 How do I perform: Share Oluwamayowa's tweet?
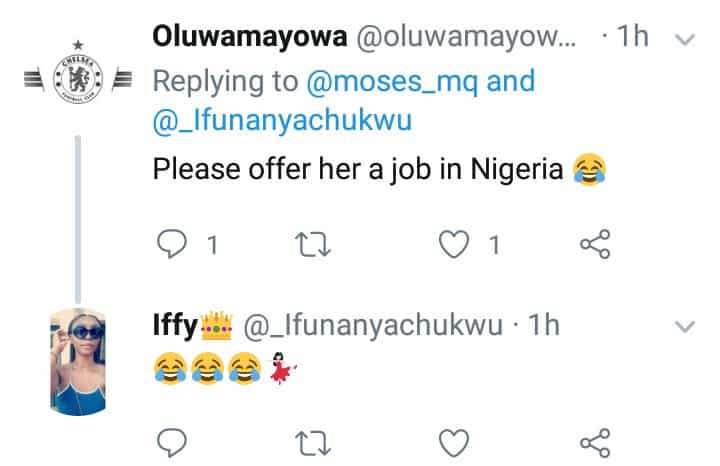point(594,244)
